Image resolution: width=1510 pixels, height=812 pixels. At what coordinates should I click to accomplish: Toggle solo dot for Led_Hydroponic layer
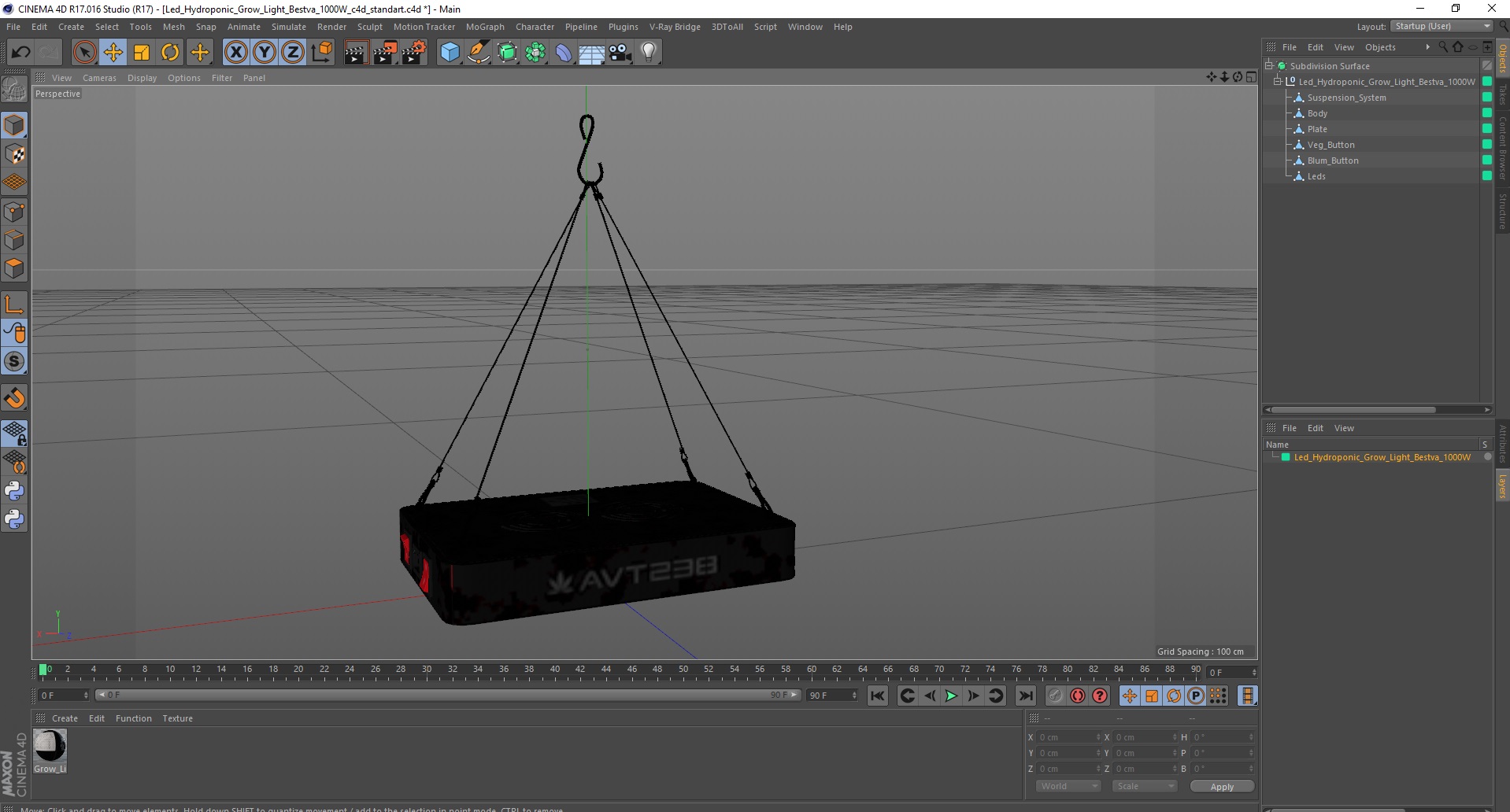pos(1487,457)
